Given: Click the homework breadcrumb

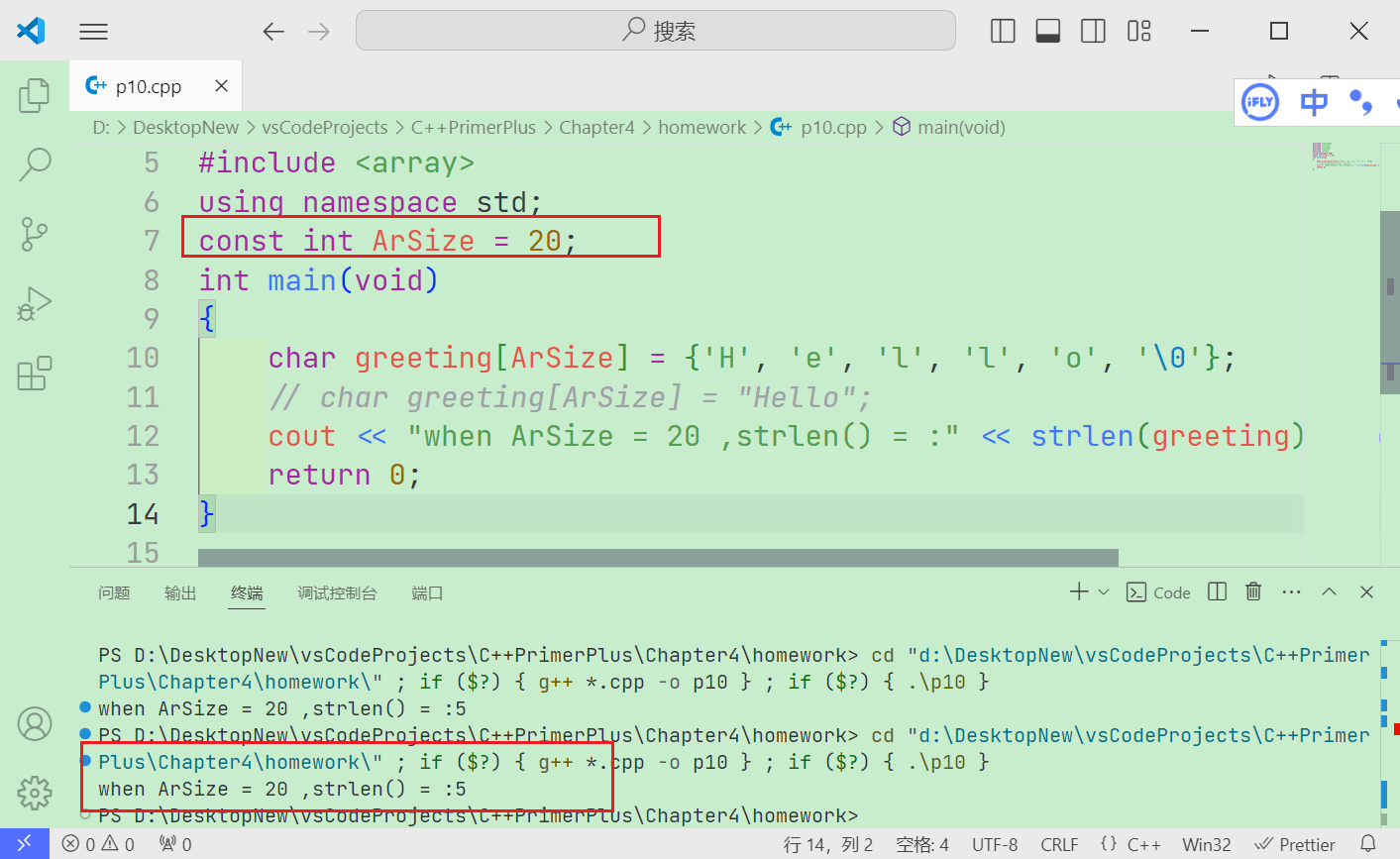Looking at the screenshot, I should click(702, 128).
